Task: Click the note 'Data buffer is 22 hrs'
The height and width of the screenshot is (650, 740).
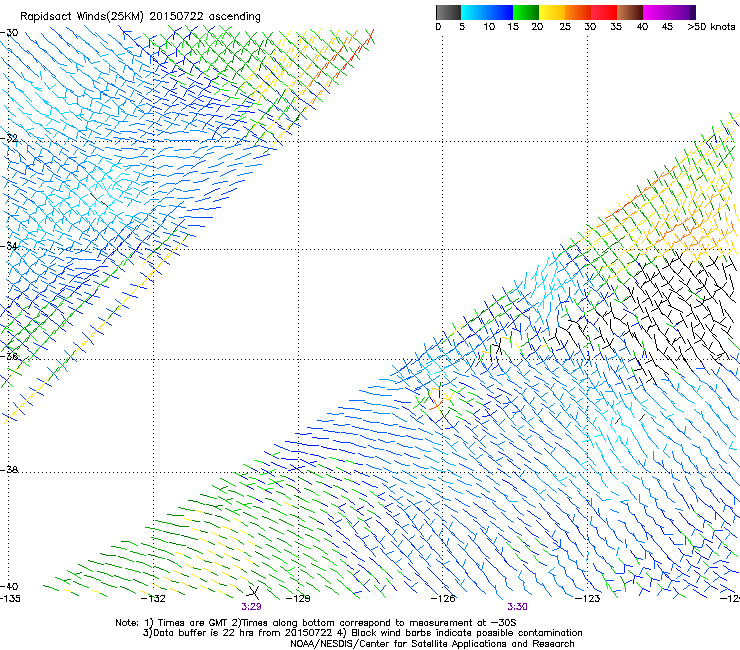Action: (x=204, y=633)
